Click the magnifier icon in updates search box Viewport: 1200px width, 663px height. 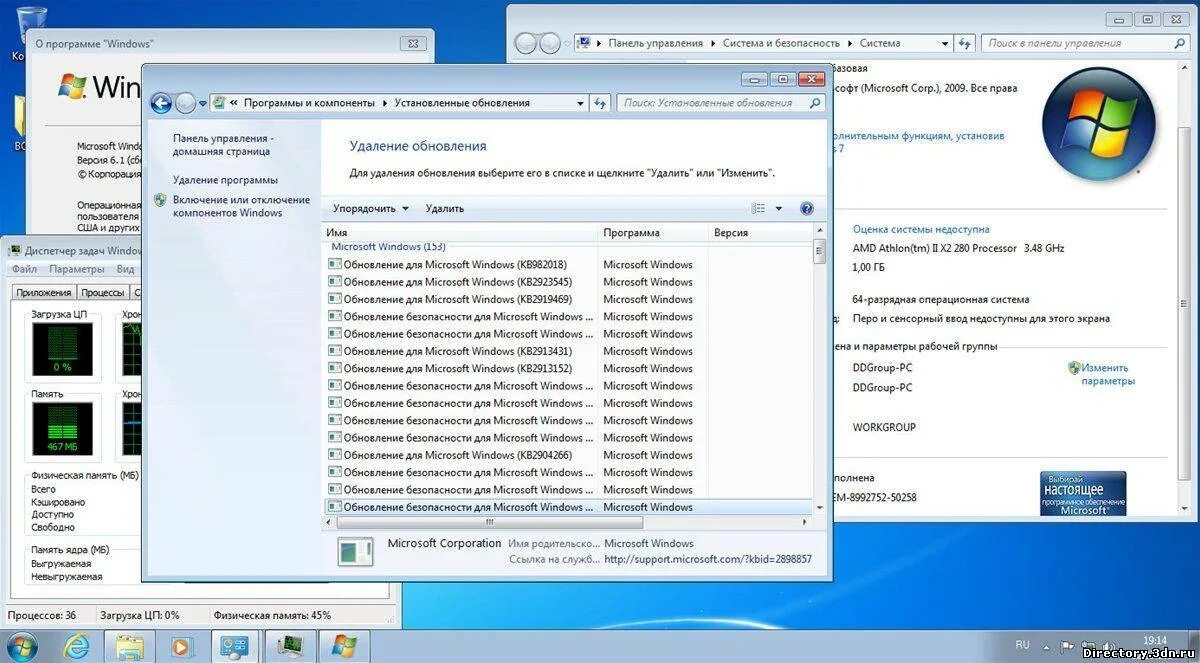(x=815, y=103)
